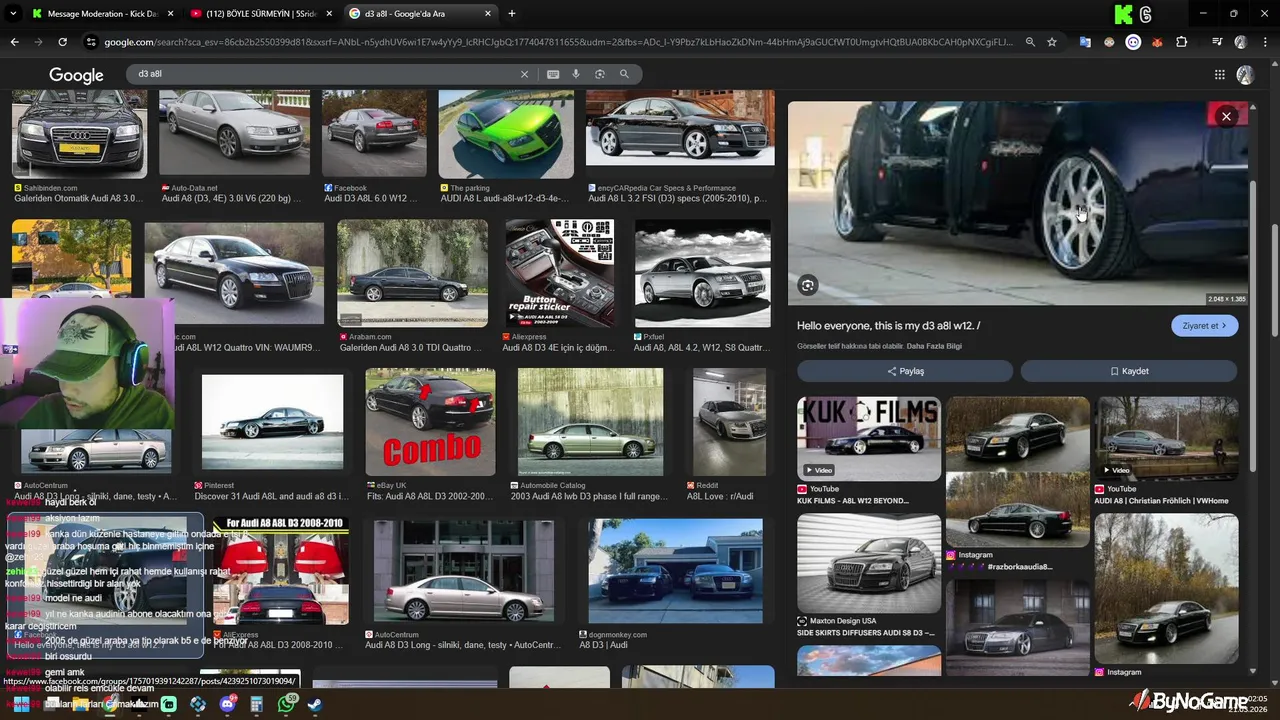1280x720 pixels.
Task: Click the d3 a8l search input
Action: point(325,74)
